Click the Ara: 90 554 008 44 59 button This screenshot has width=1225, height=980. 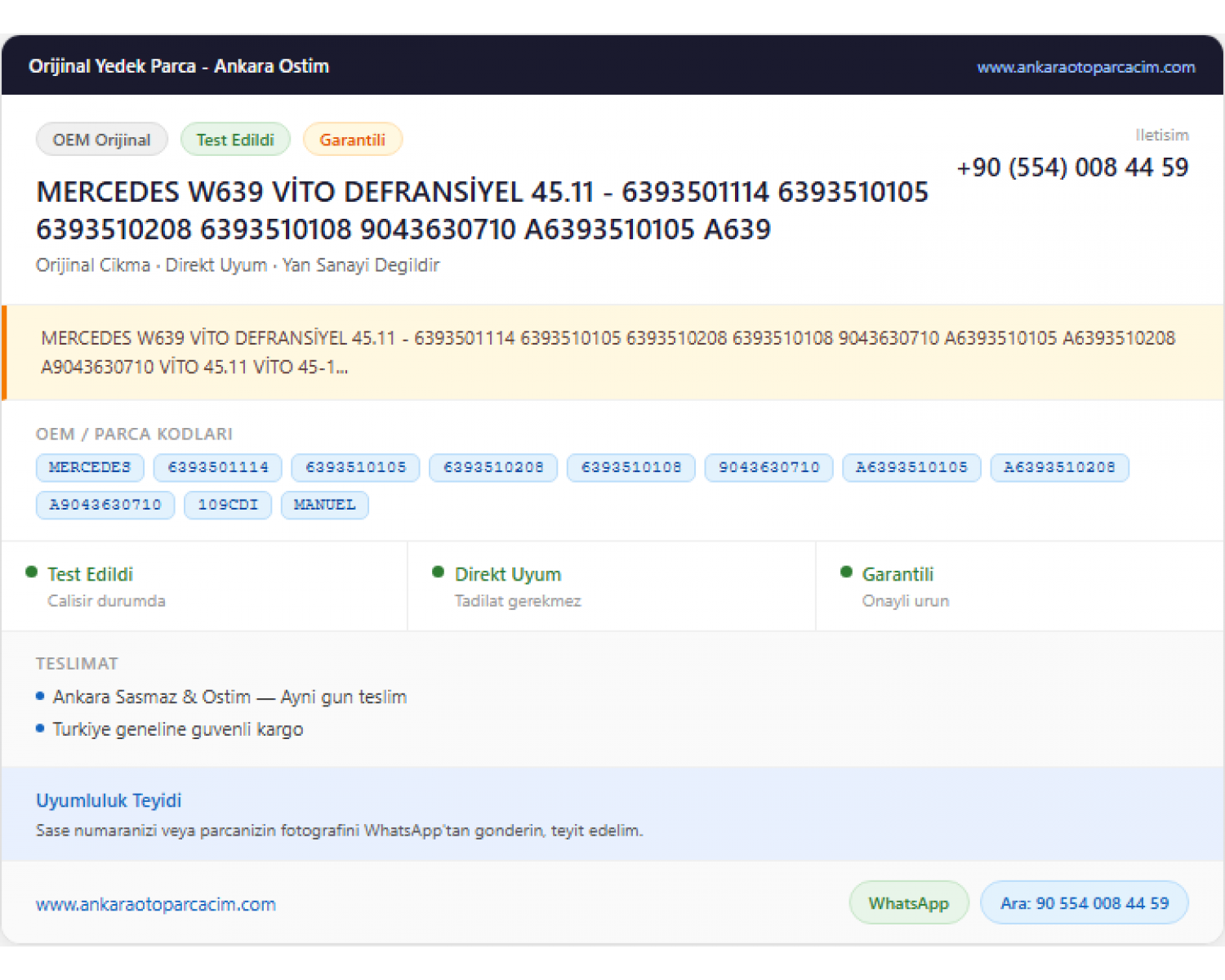tap(1085, 902)
